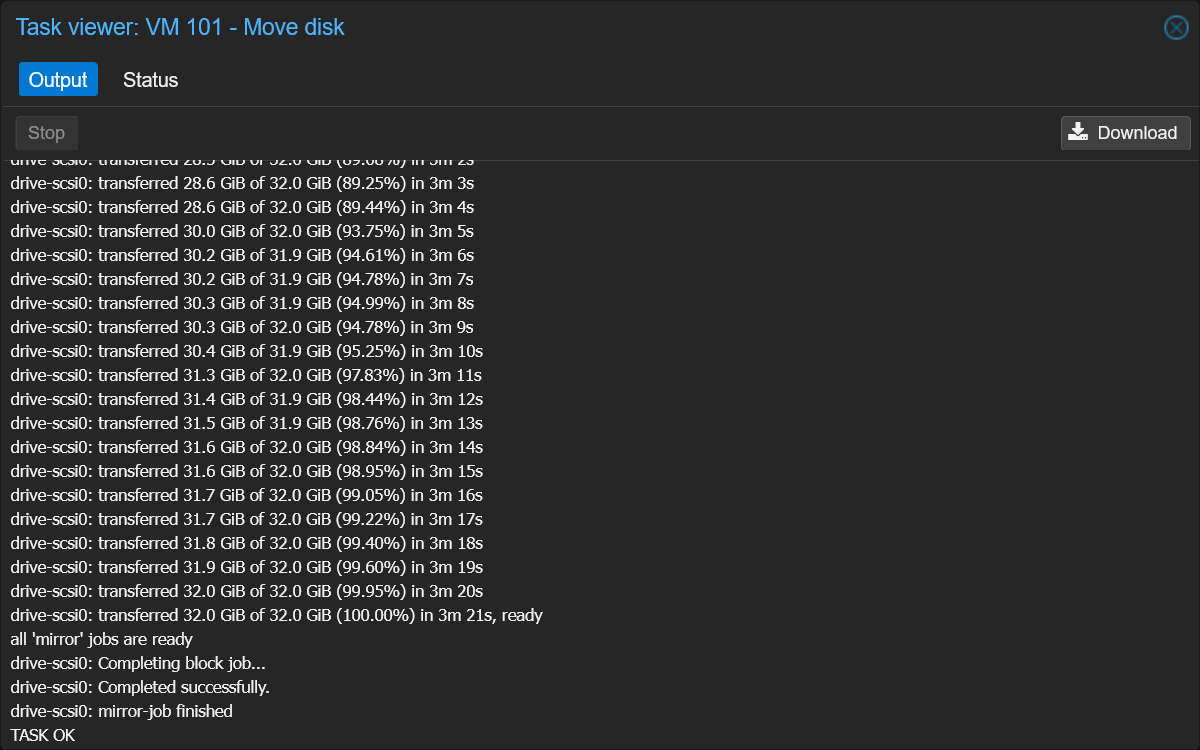
Task: Close the Task viewer dialog
Action: (x=1176, y=28)
